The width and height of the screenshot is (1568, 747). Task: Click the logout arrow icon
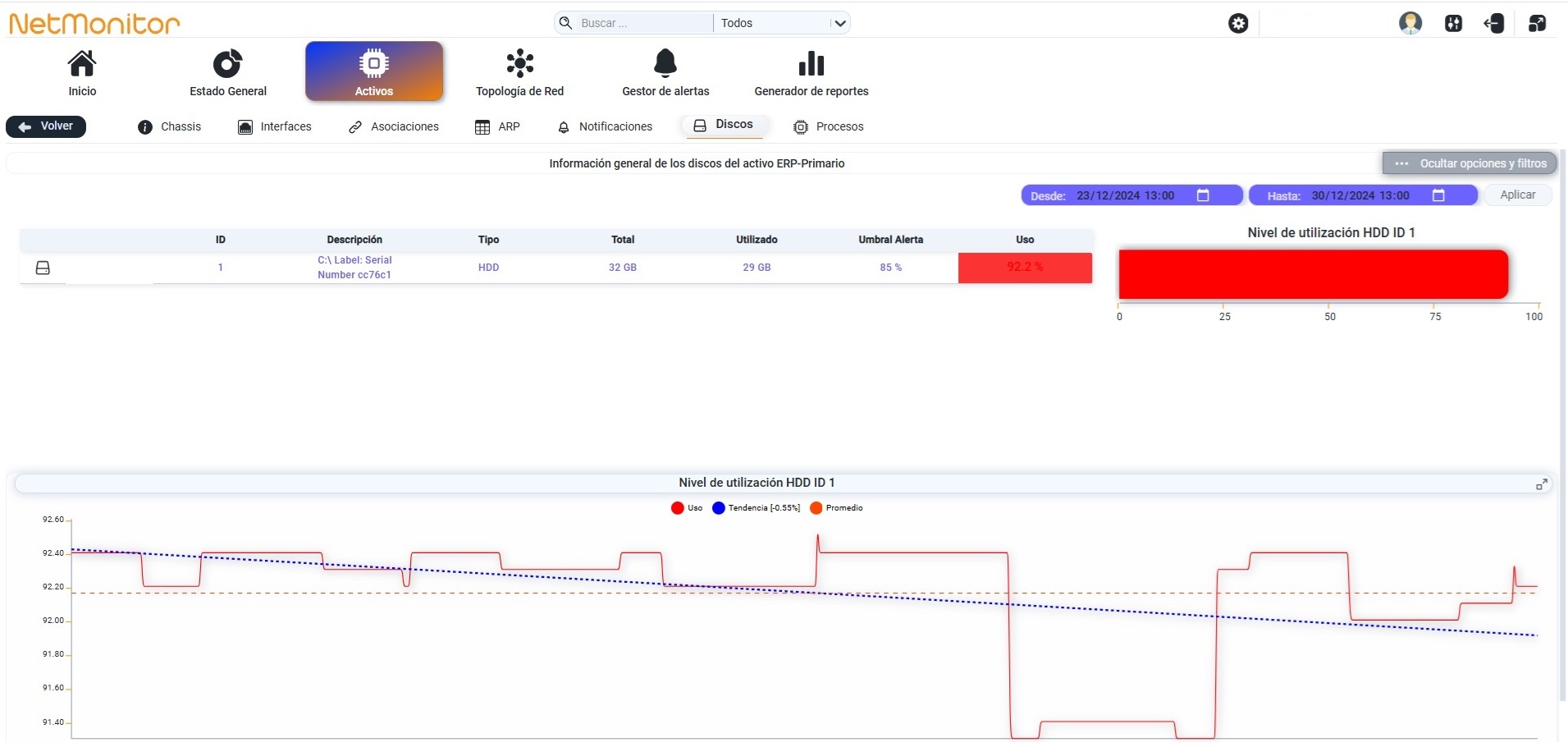coord(1494,23)
